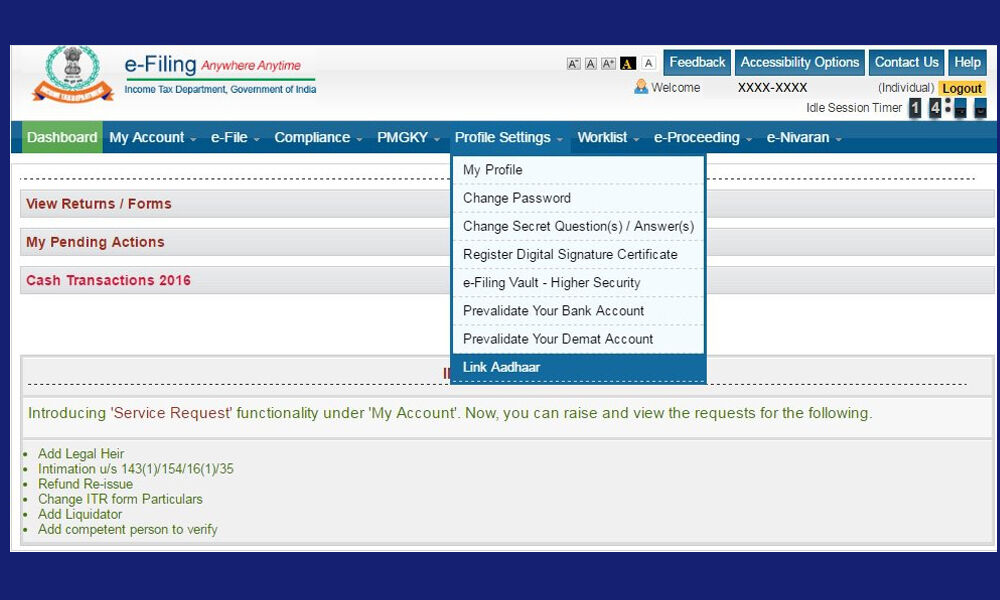1000x600 pixels.
Task: Click the Add Legal Heir item
Action: [81, 453]
